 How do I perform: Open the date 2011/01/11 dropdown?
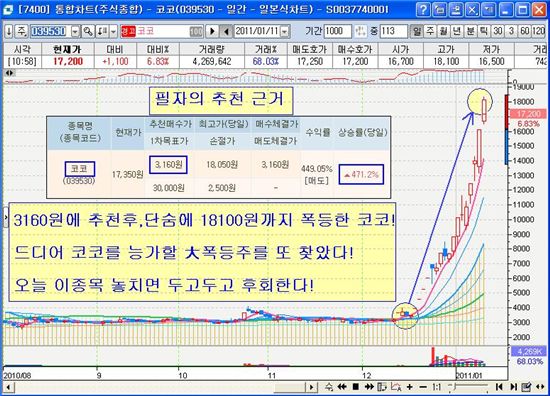(285, 32)
